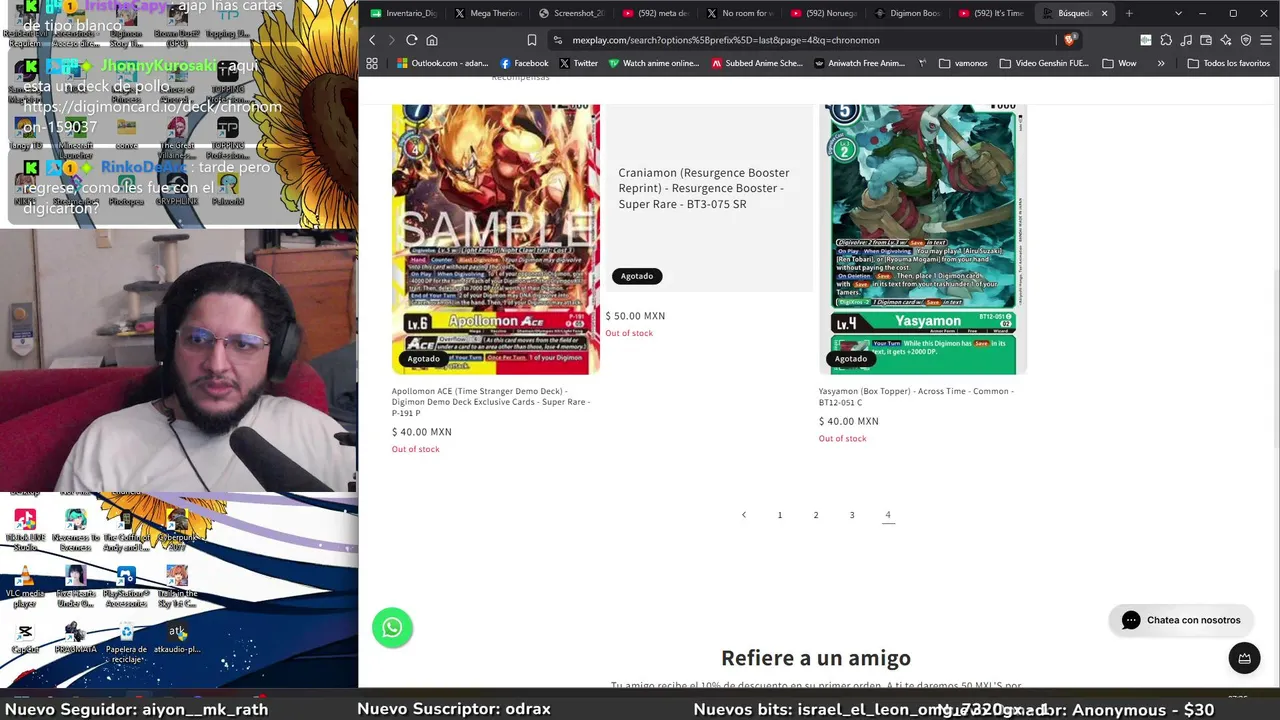Open the Twitter bookmark

[578, 63]
